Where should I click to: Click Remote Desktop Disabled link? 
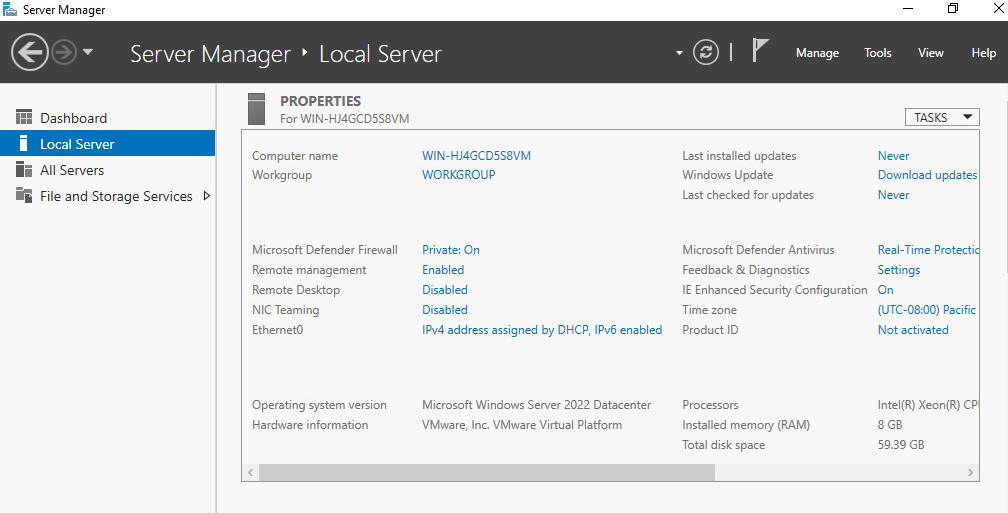(445, 290)
